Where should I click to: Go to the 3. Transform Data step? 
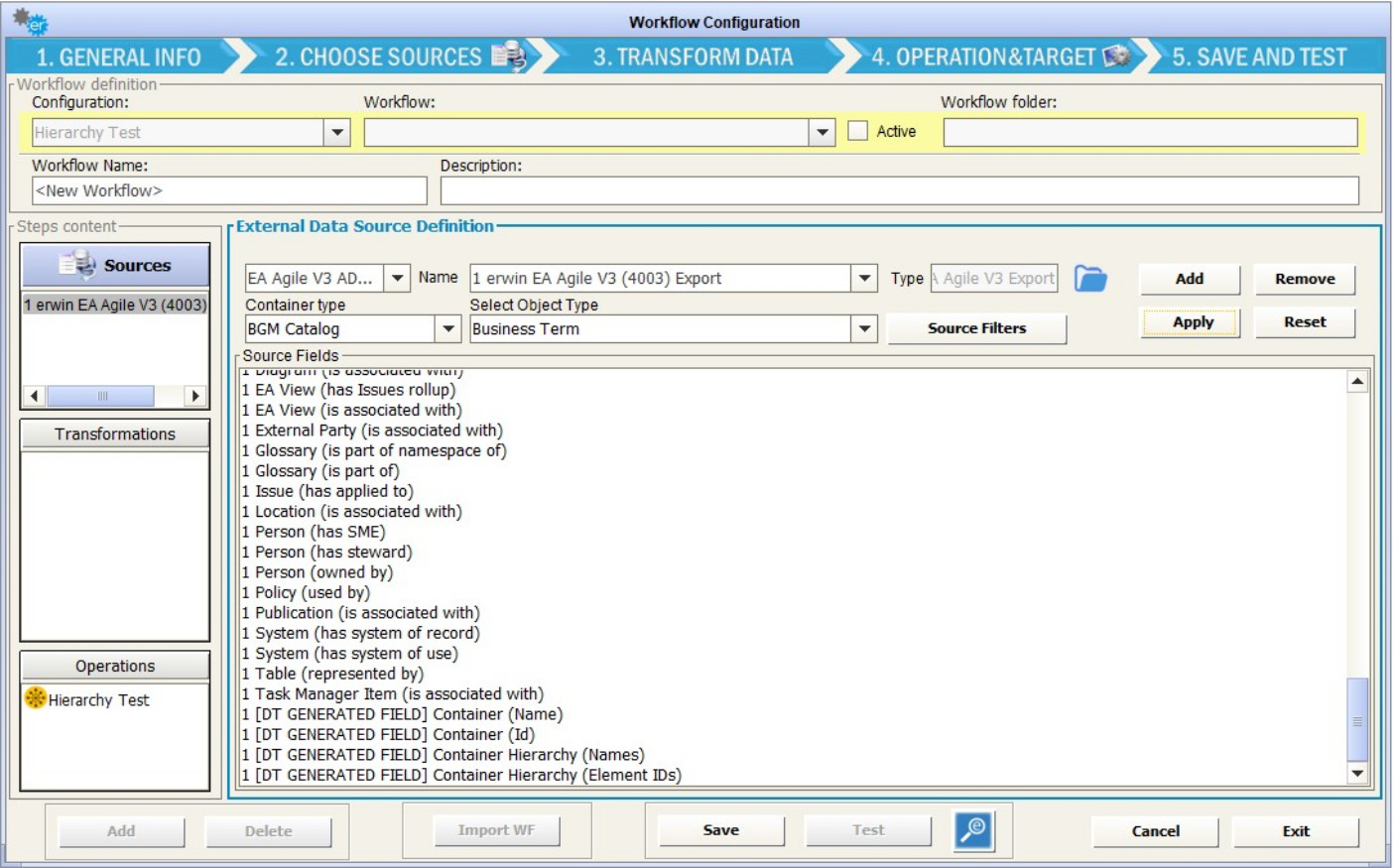click(x=693, y=58)
